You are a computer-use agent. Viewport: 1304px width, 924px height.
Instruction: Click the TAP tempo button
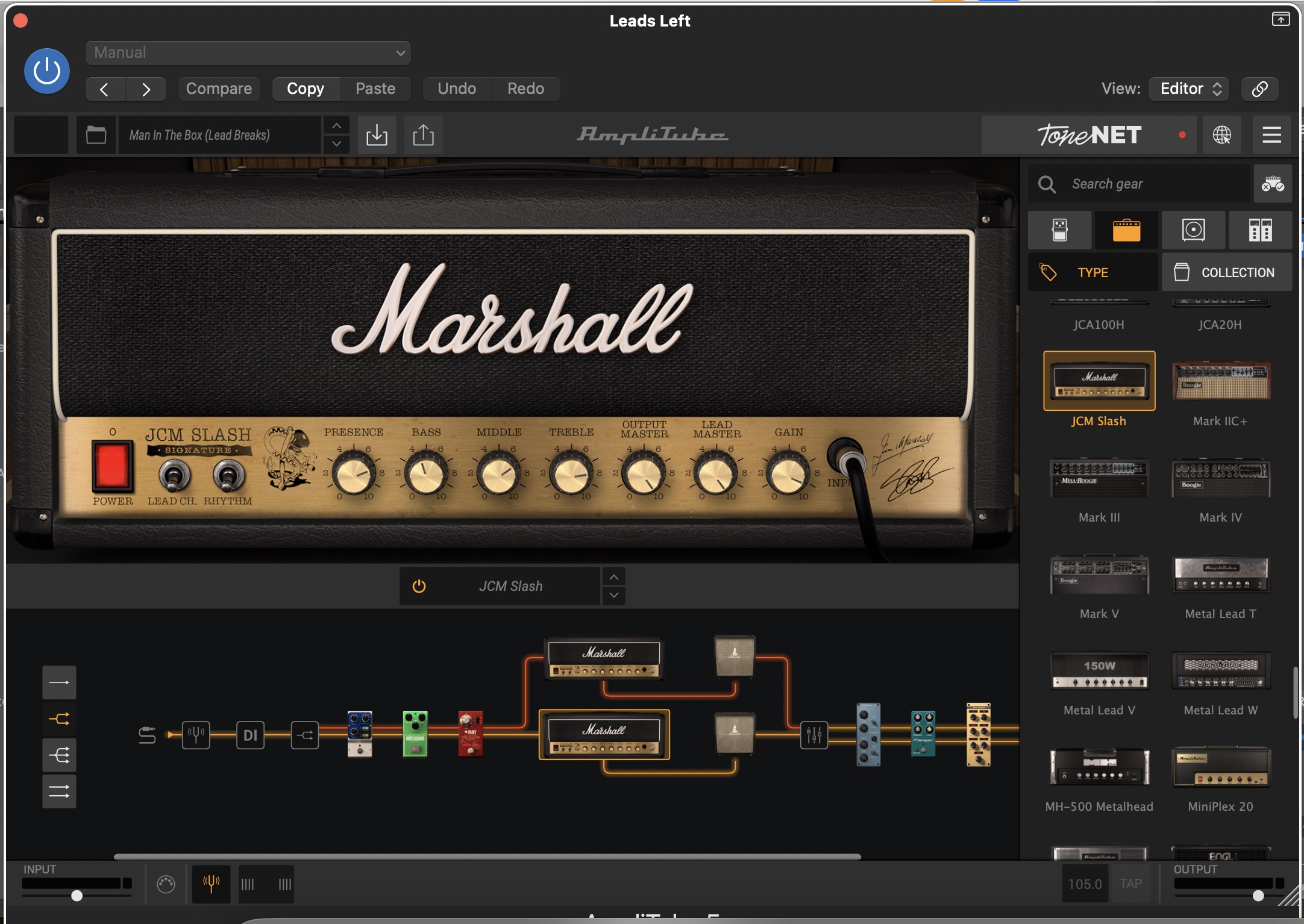(x=1130, y=884)
